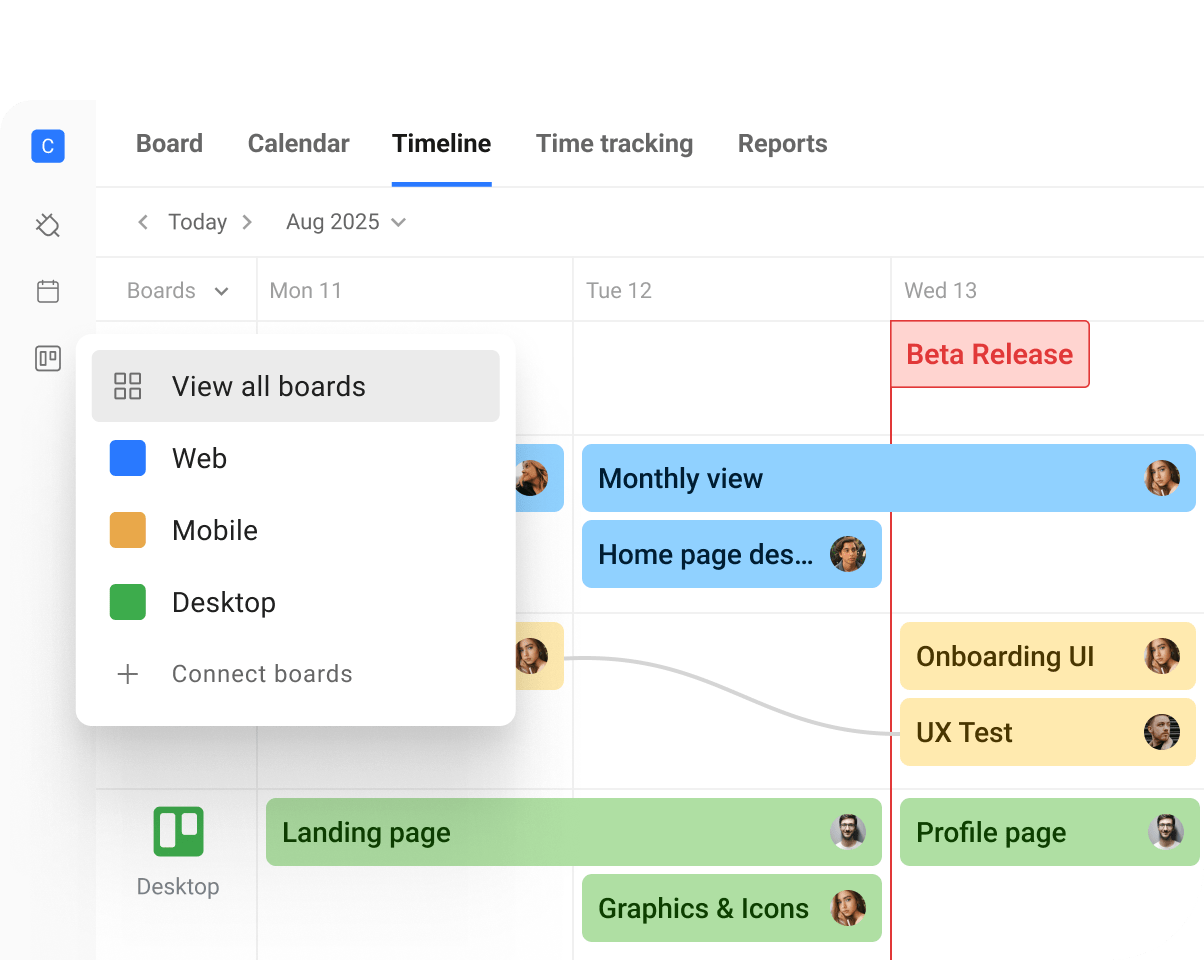Image resolution: width=1204 pixels, height=960 pixels.
Task: Click the Today button
Action: pos(197,221)
